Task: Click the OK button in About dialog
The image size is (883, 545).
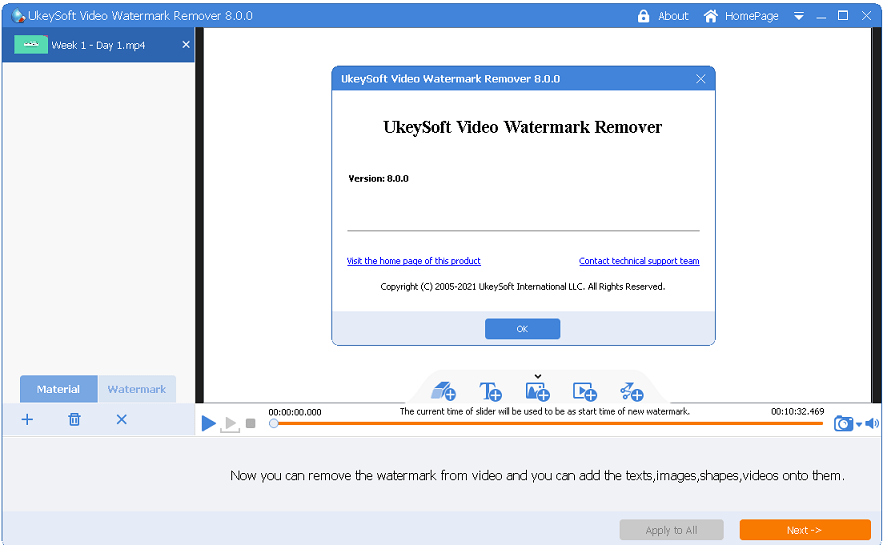Action: 522,329
